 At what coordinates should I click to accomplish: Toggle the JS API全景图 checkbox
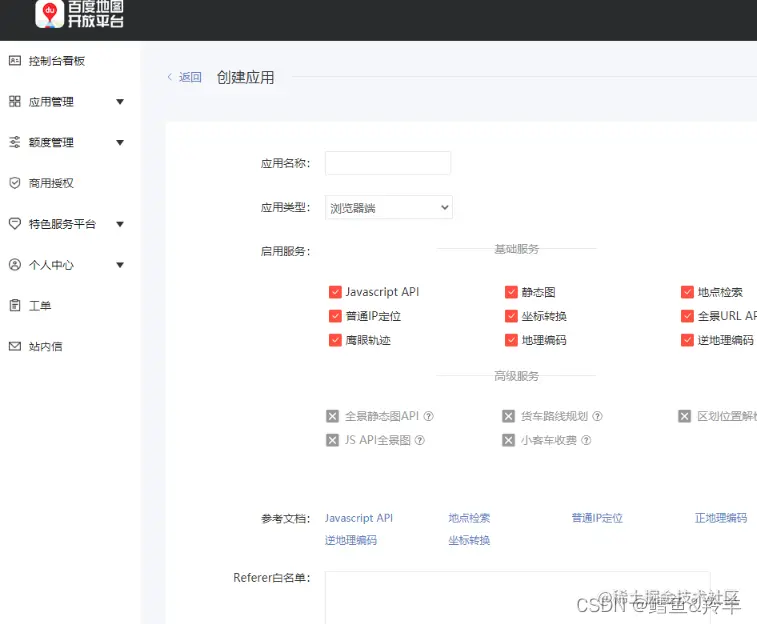coord(332,440)
